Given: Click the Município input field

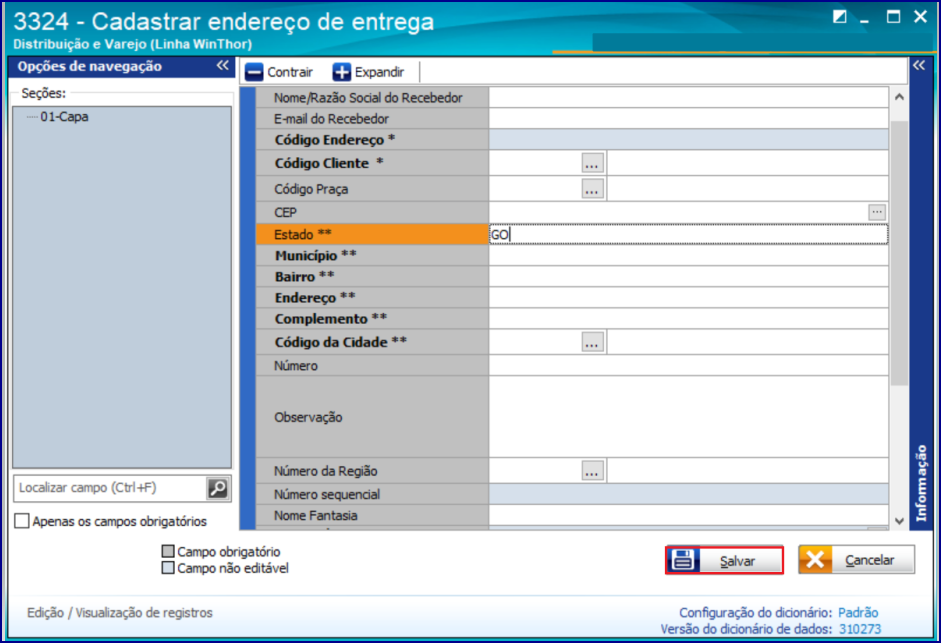Looking at the screenshot, I should pos(688,256).
